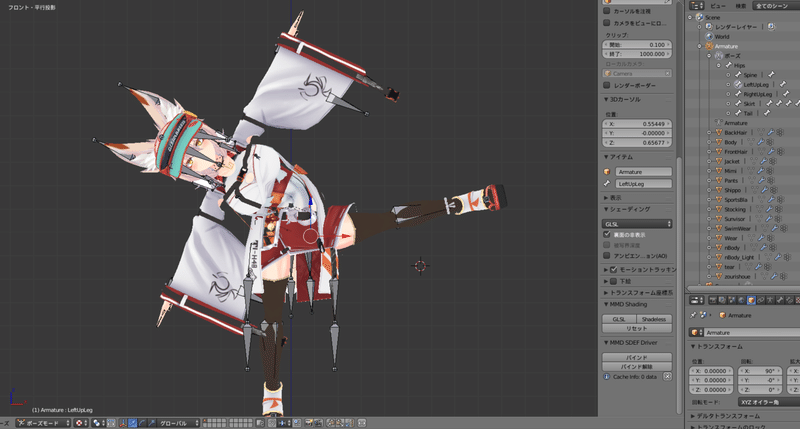Collapse the Armature object node in the outliner
This screenshot has width=800, height=429.
(699, 46)
